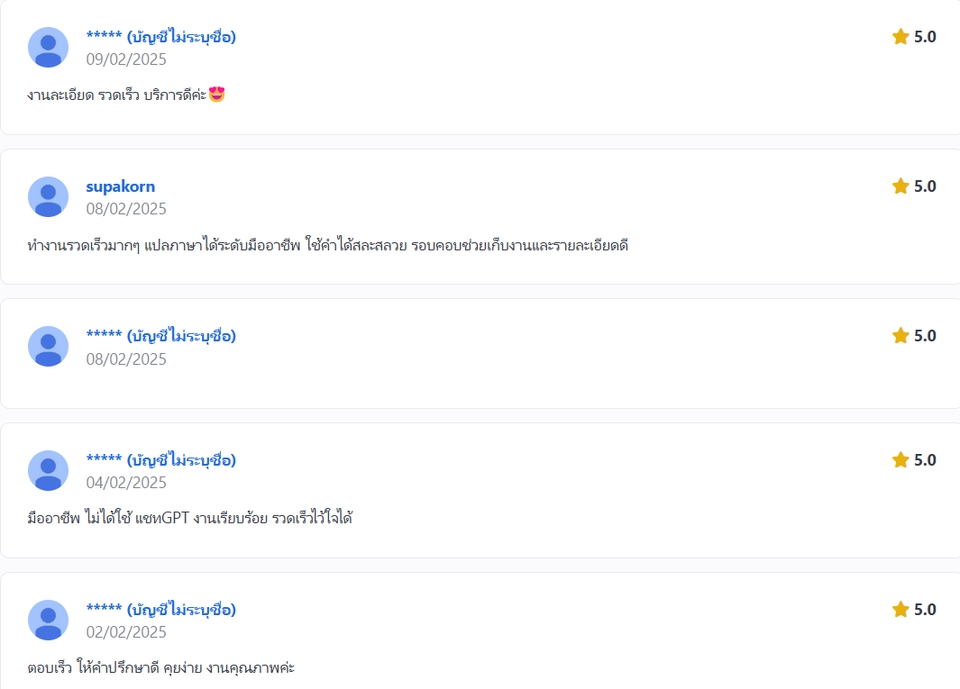Click the 5.0 rating on supakorn's review

tap(925, 186)
